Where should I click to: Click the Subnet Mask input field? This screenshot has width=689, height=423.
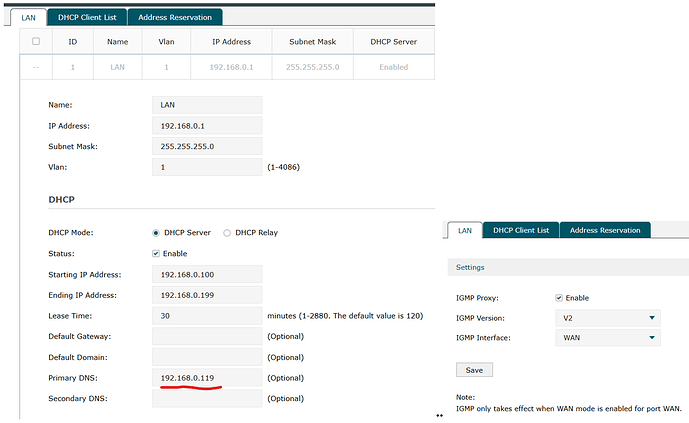[x=207, y=146]
